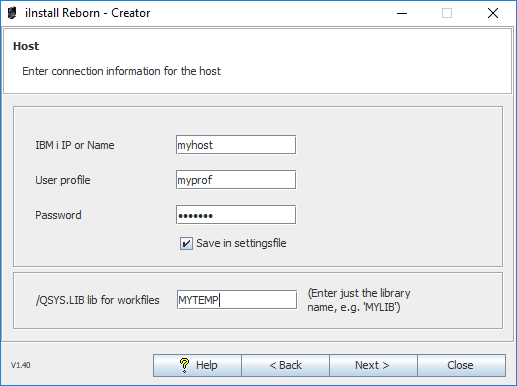Click the 'Host' heading
The height and width of the screenshot is (386, 517).
[x=26, y=46]
